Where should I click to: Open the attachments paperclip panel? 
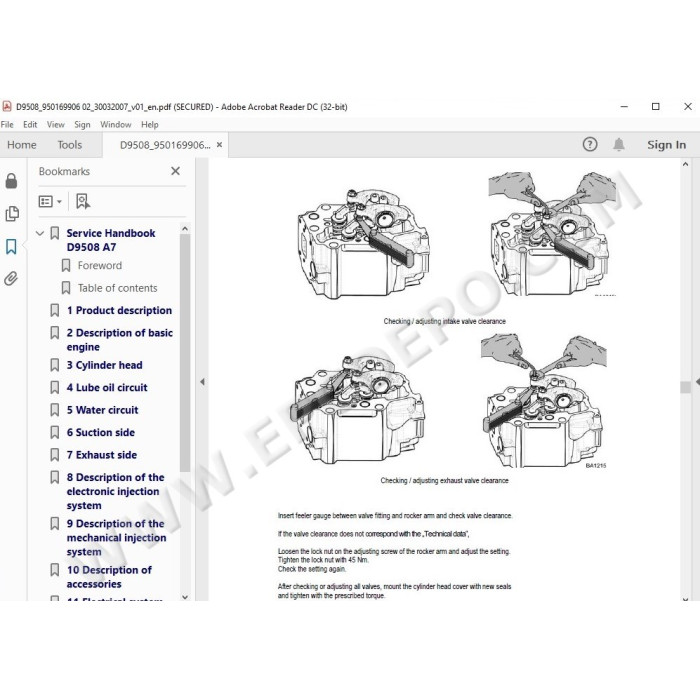pos(11,279)
